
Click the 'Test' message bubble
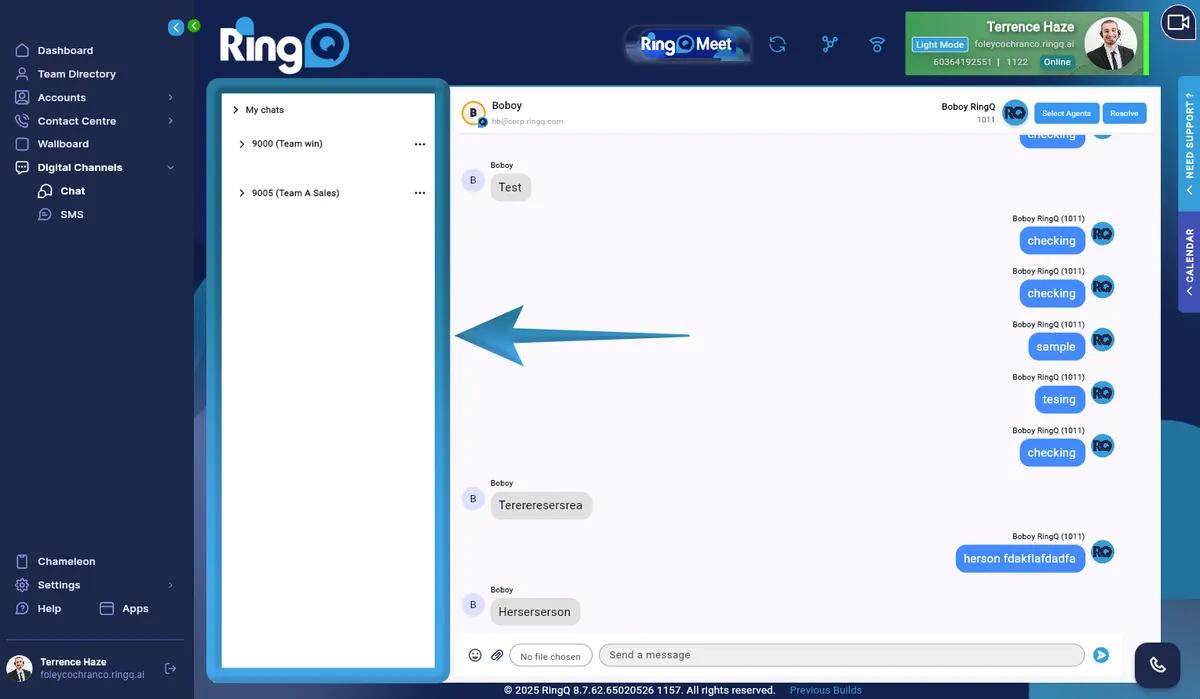pos(510,187)
